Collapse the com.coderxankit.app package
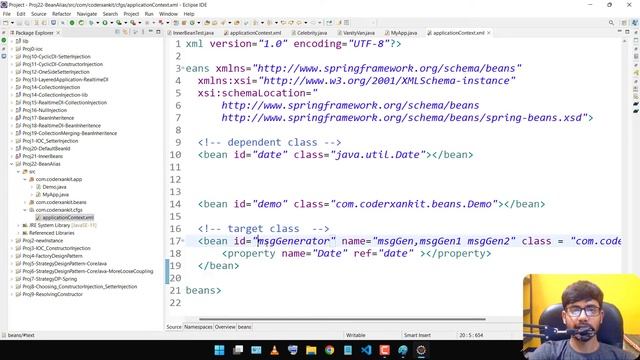 pos(25,179)
